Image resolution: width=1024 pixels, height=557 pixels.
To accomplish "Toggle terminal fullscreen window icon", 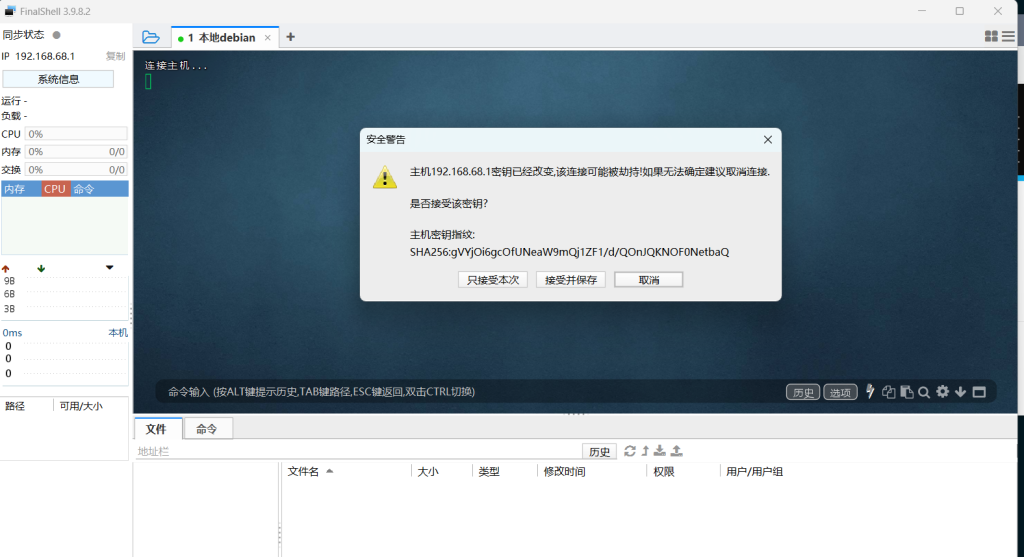I will coord(979,392).
